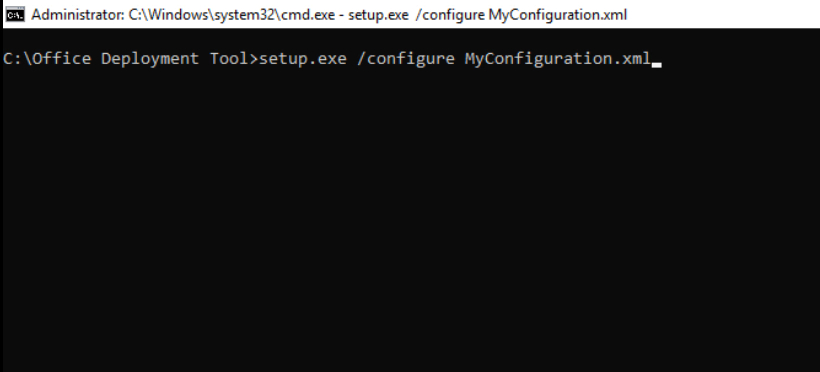
Task: Click the empty title bar area right of title
Action: [722, 15]
